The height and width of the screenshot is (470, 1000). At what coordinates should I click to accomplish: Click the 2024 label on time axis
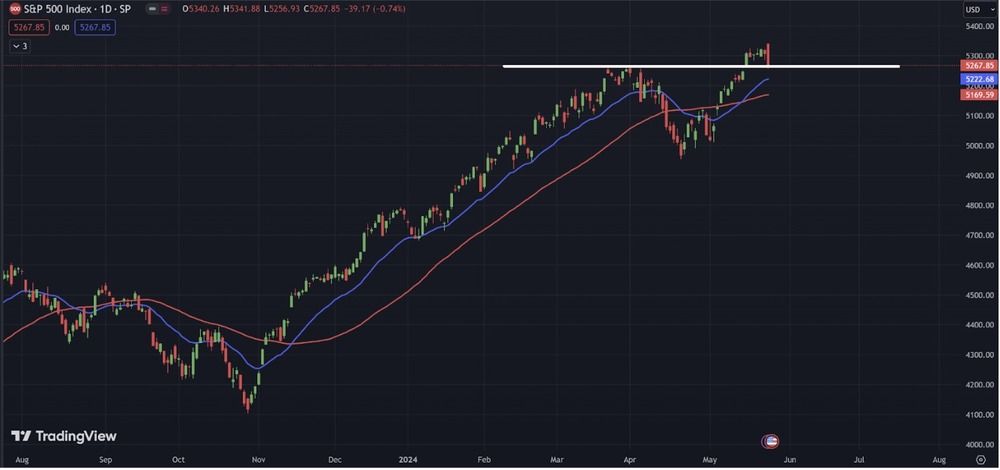point(411,458)
